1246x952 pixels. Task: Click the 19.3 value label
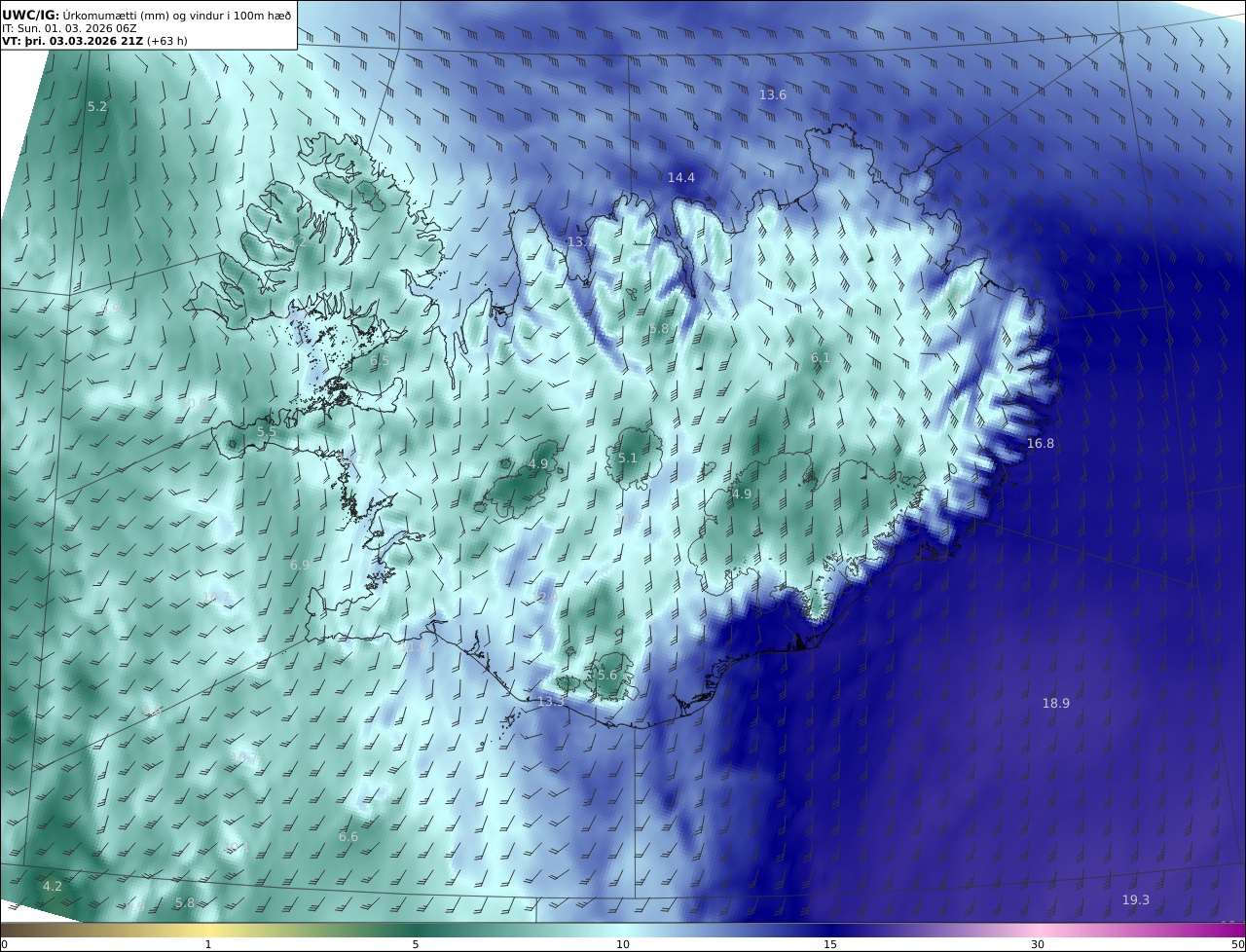(1136, 899)
